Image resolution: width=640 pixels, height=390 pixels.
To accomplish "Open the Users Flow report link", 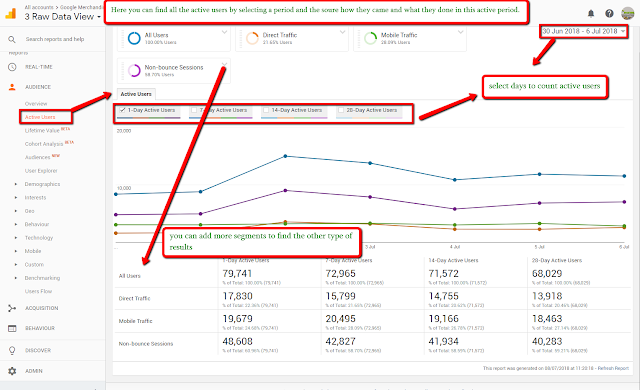I will tap(38, 291).
